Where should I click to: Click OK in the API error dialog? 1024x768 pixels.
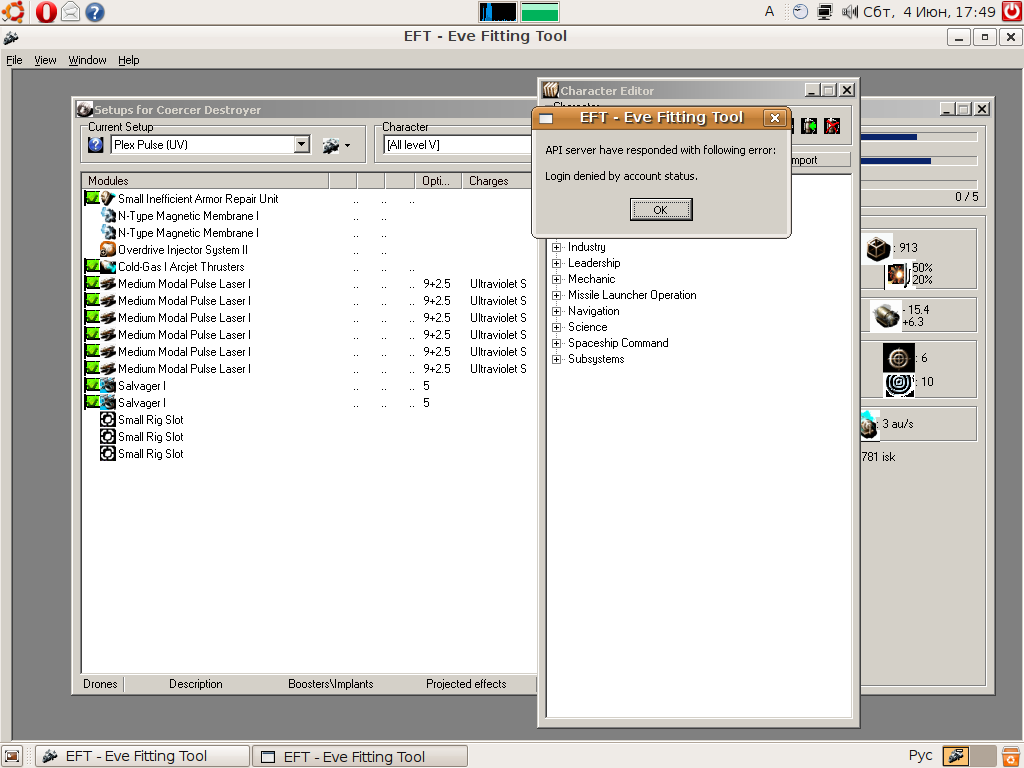661,210
